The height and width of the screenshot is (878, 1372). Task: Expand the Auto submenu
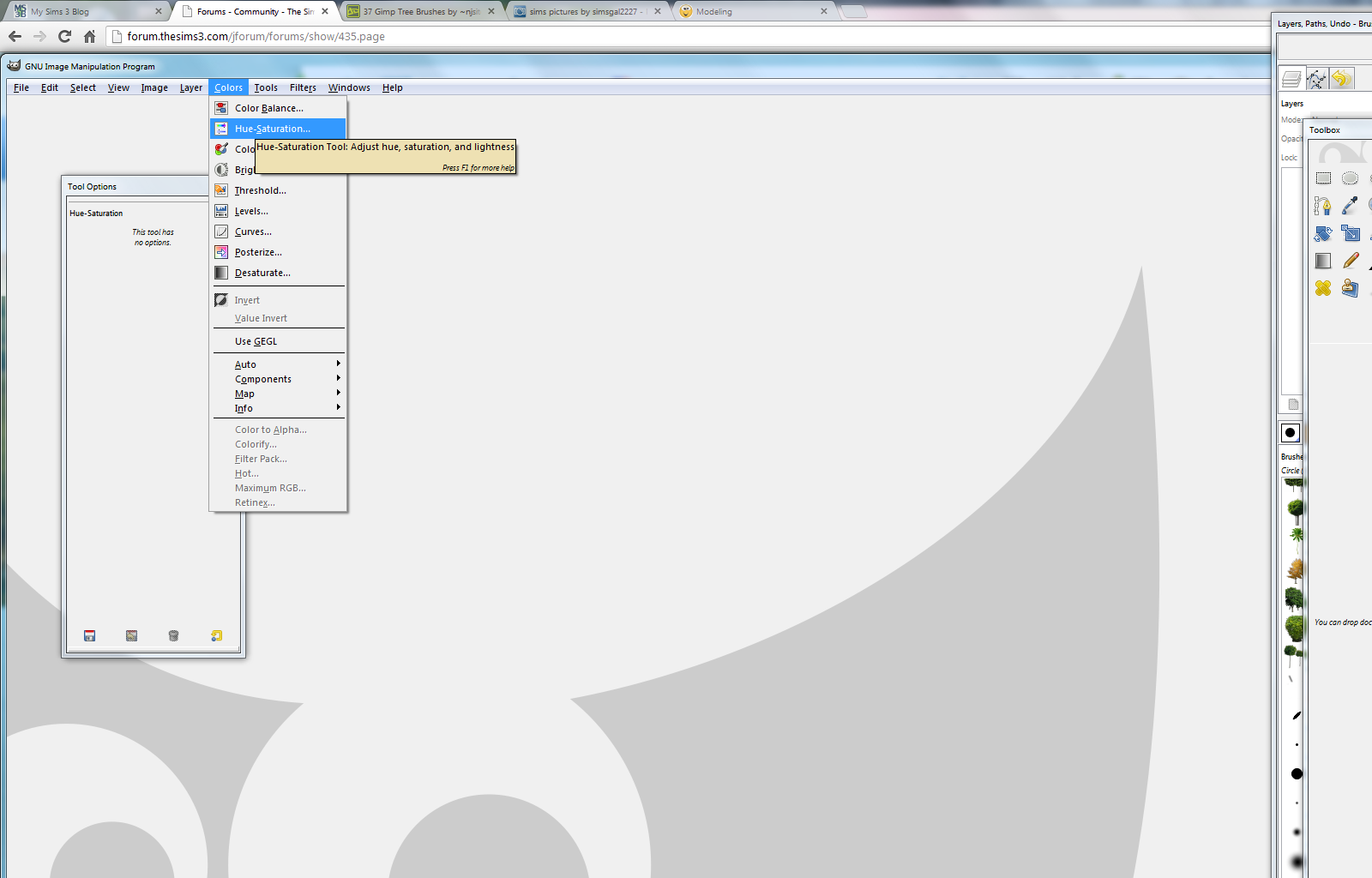click(x=279, y=364)
